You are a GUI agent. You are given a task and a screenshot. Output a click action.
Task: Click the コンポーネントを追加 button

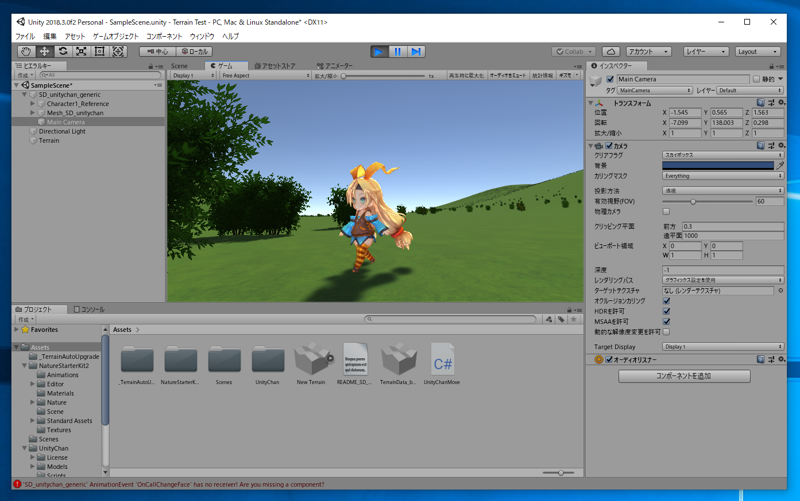point(684,376)
